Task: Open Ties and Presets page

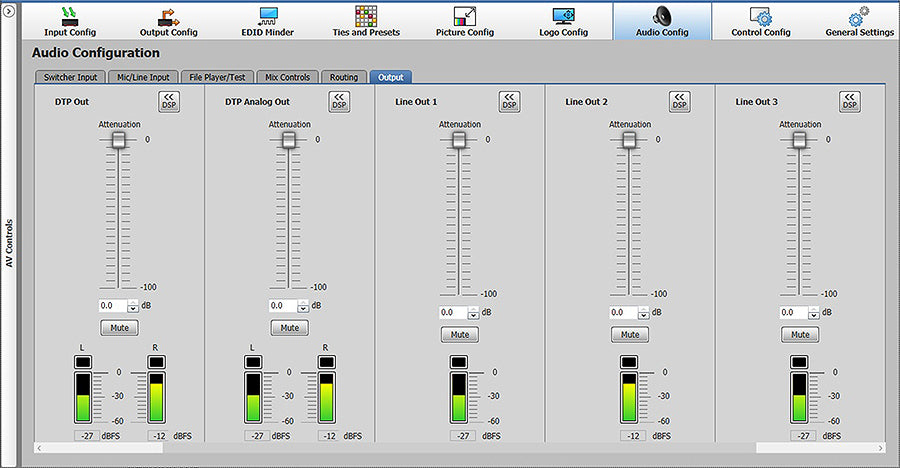Action: pyautogui.click(x=366, y=21)
